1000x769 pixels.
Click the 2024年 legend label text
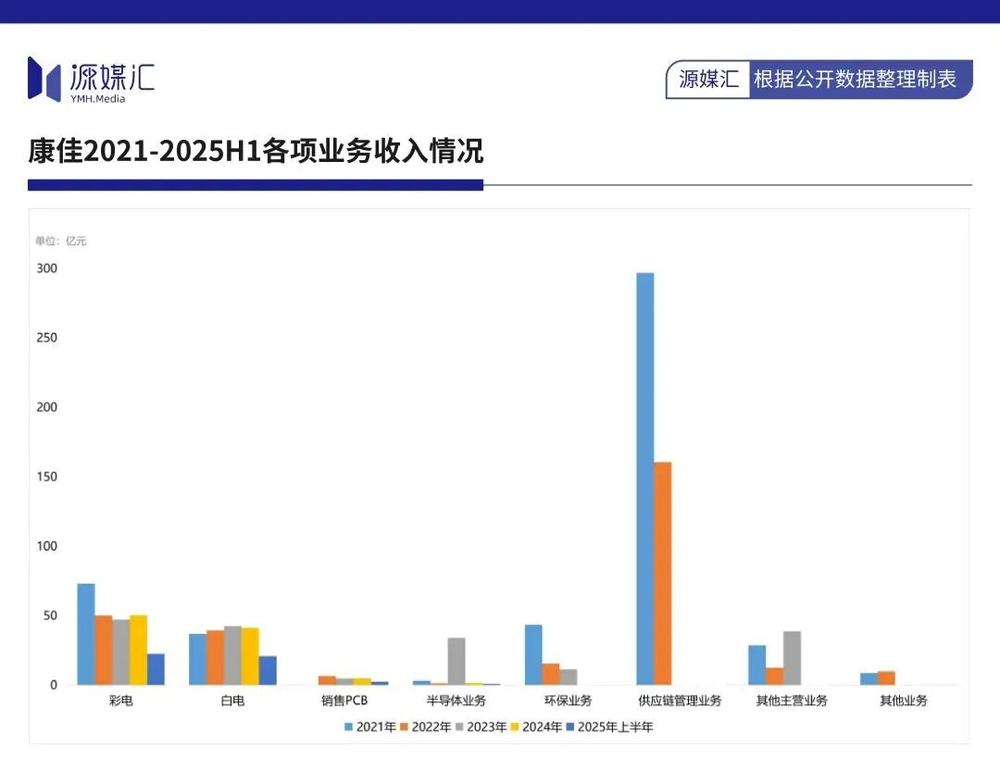click(x=543, y=727)
